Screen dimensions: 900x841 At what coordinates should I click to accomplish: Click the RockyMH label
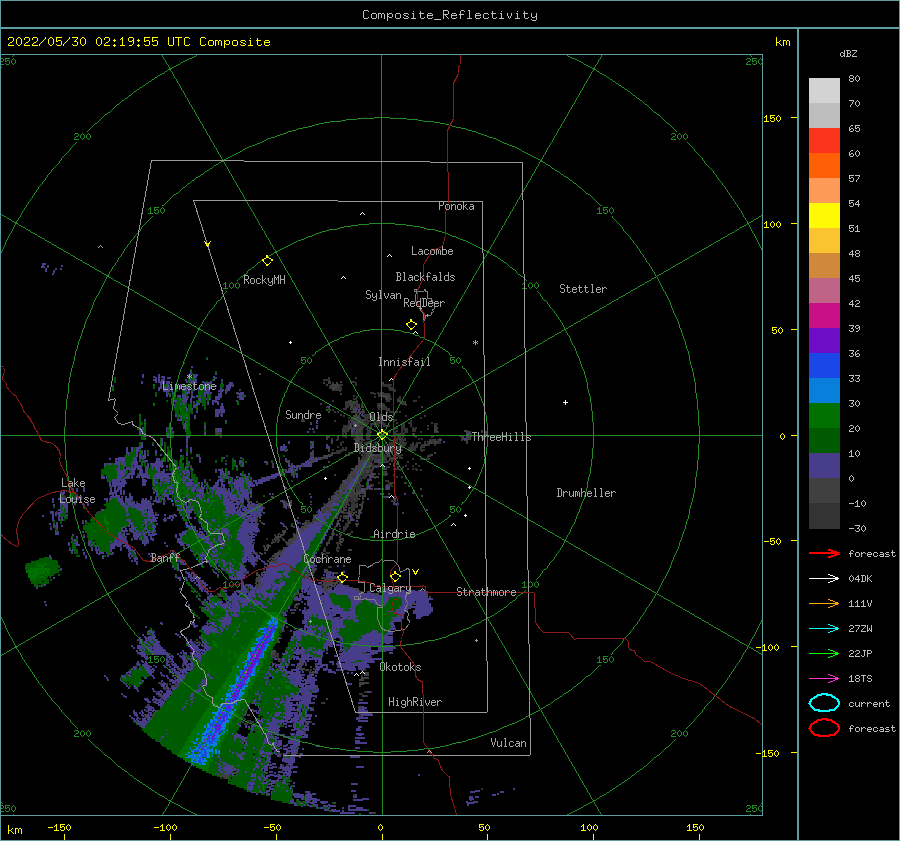264,280
